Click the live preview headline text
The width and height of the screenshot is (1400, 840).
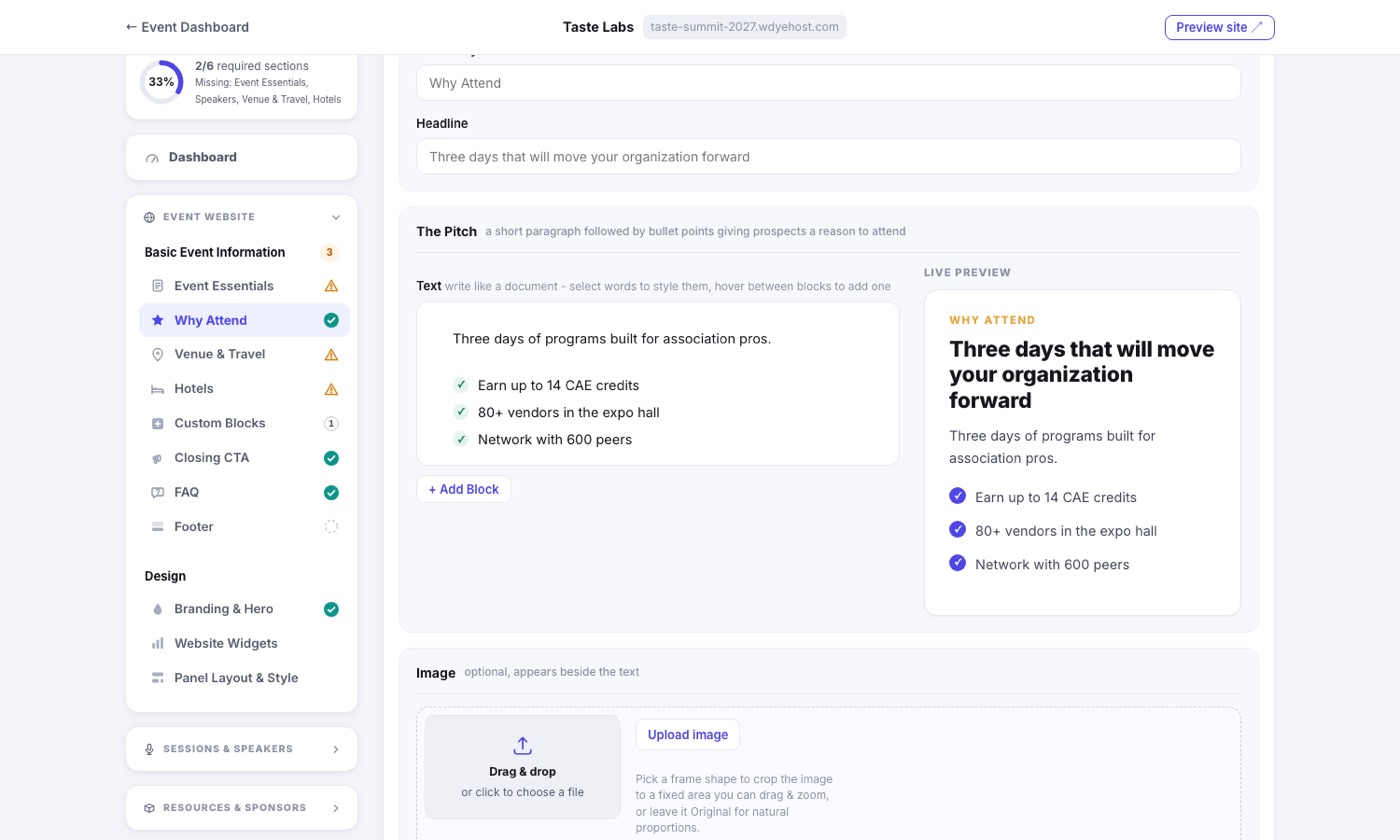click(x=1082, y=374)
